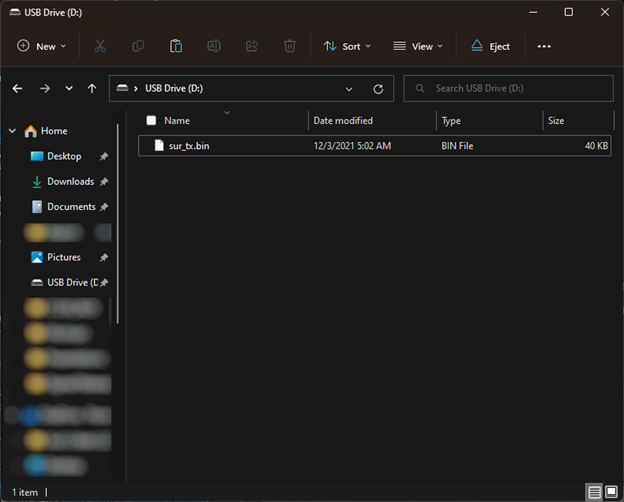
Task: Go forward with the right arrow
Action: point(45,88)
